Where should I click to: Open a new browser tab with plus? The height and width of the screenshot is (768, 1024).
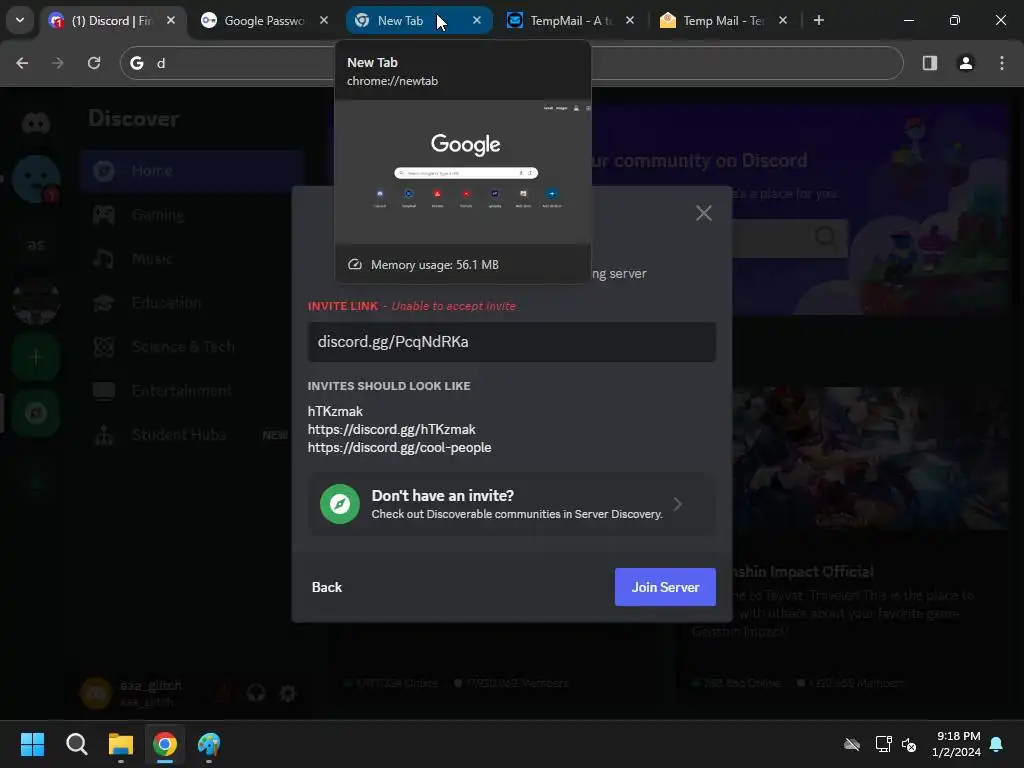tap(818, 21)
